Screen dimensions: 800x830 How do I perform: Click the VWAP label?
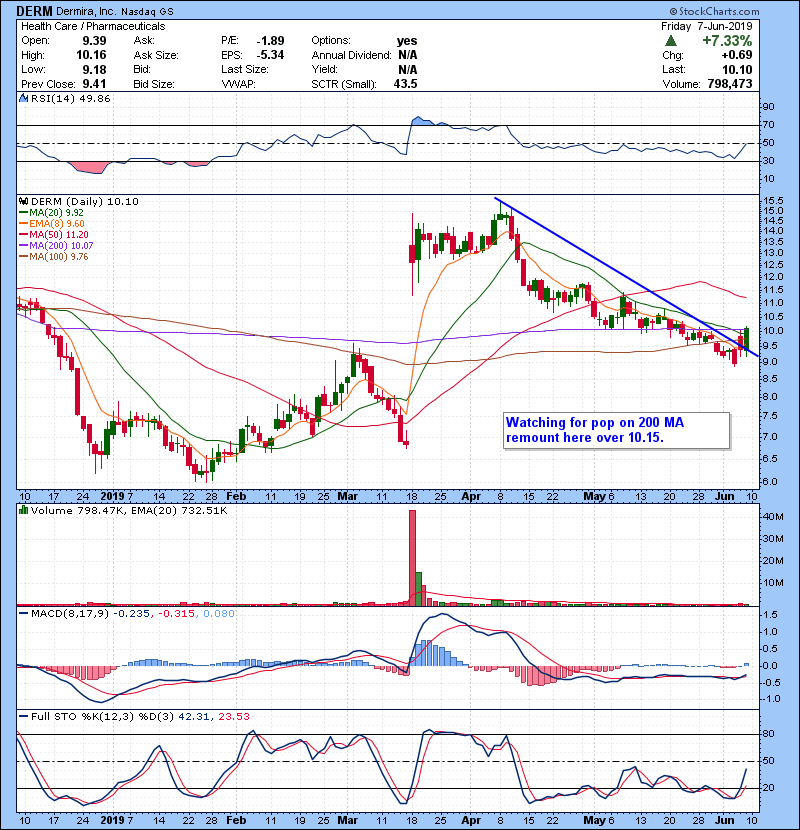point(238,84)
